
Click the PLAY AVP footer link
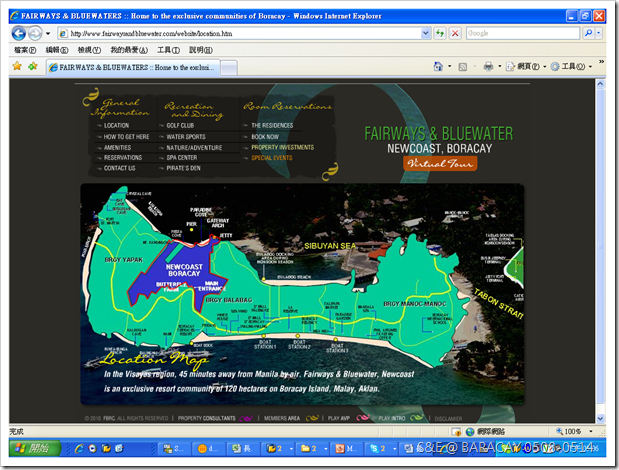[x=339, y=418]
